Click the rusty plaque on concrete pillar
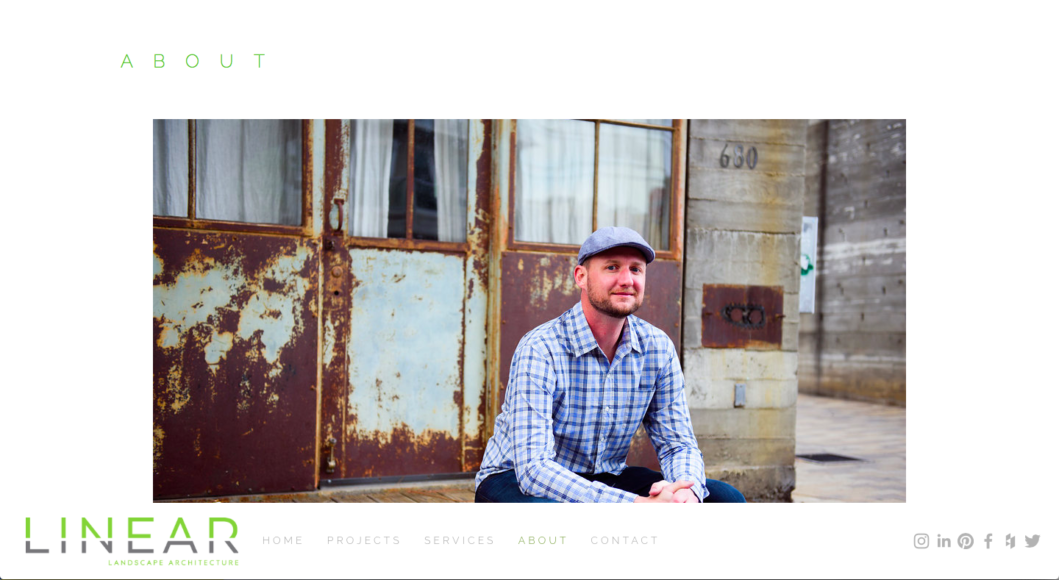 click(x=742, y=316)
